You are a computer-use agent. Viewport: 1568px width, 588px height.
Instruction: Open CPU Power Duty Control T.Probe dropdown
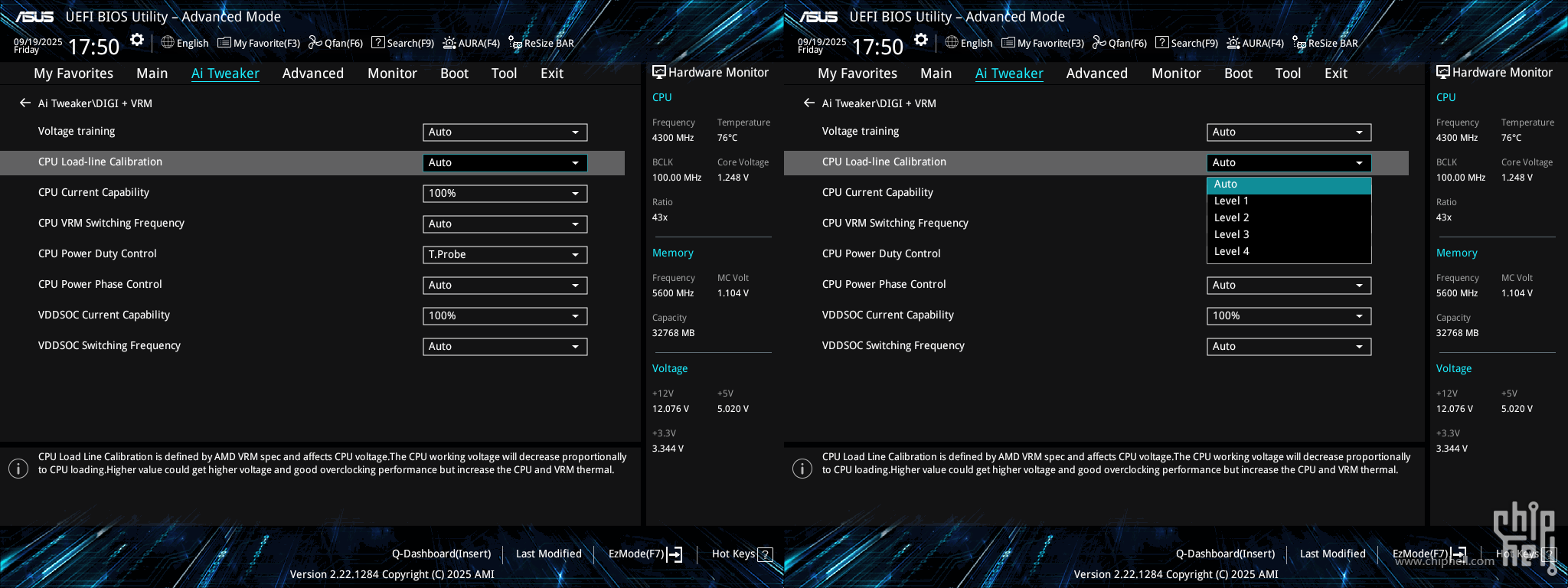pyautogui.click(x=505, y=255)
